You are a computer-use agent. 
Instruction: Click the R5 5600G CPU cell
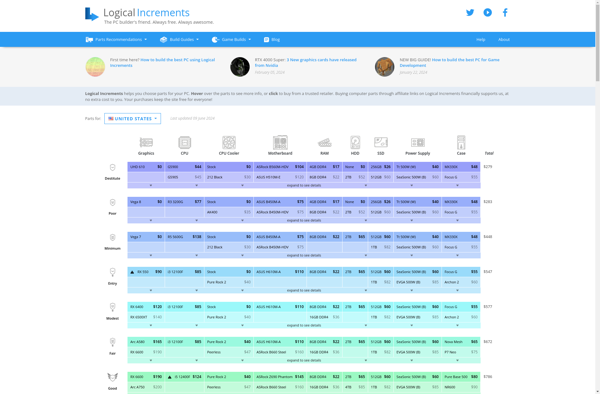click(184, 237)
